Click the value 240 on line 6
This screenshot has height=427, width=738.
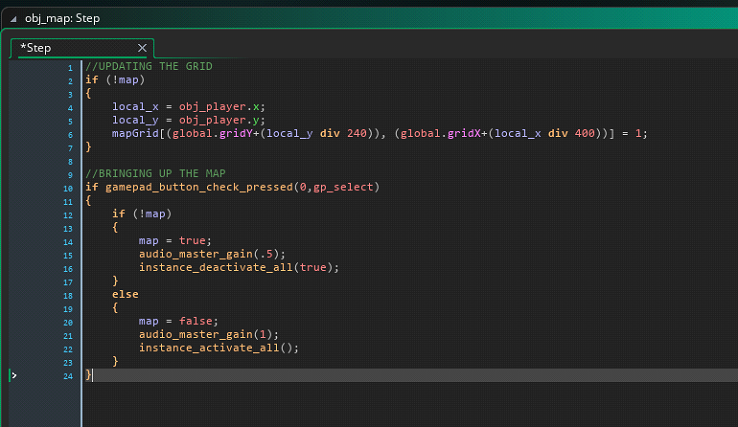click(357, 133)
